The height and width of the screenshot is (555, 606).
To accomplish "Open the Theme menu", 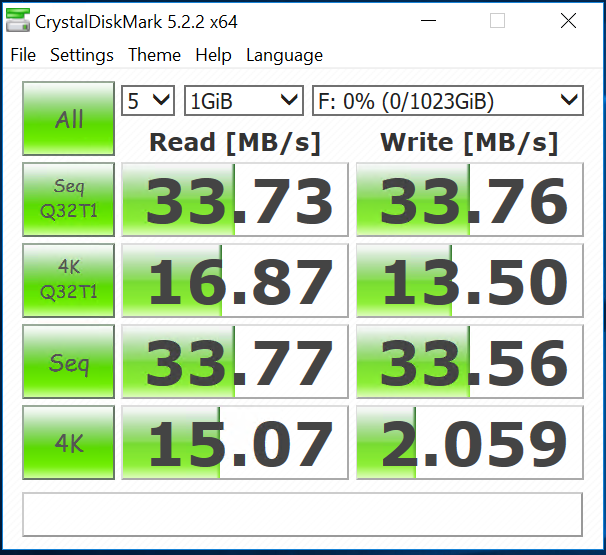I will (x=155, y=55).
